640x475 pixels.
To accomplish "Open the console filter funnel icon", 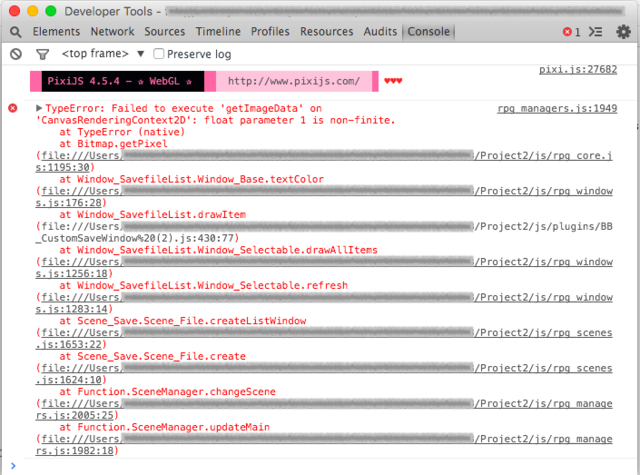I will pyautogui.click(x=42, y=54).
